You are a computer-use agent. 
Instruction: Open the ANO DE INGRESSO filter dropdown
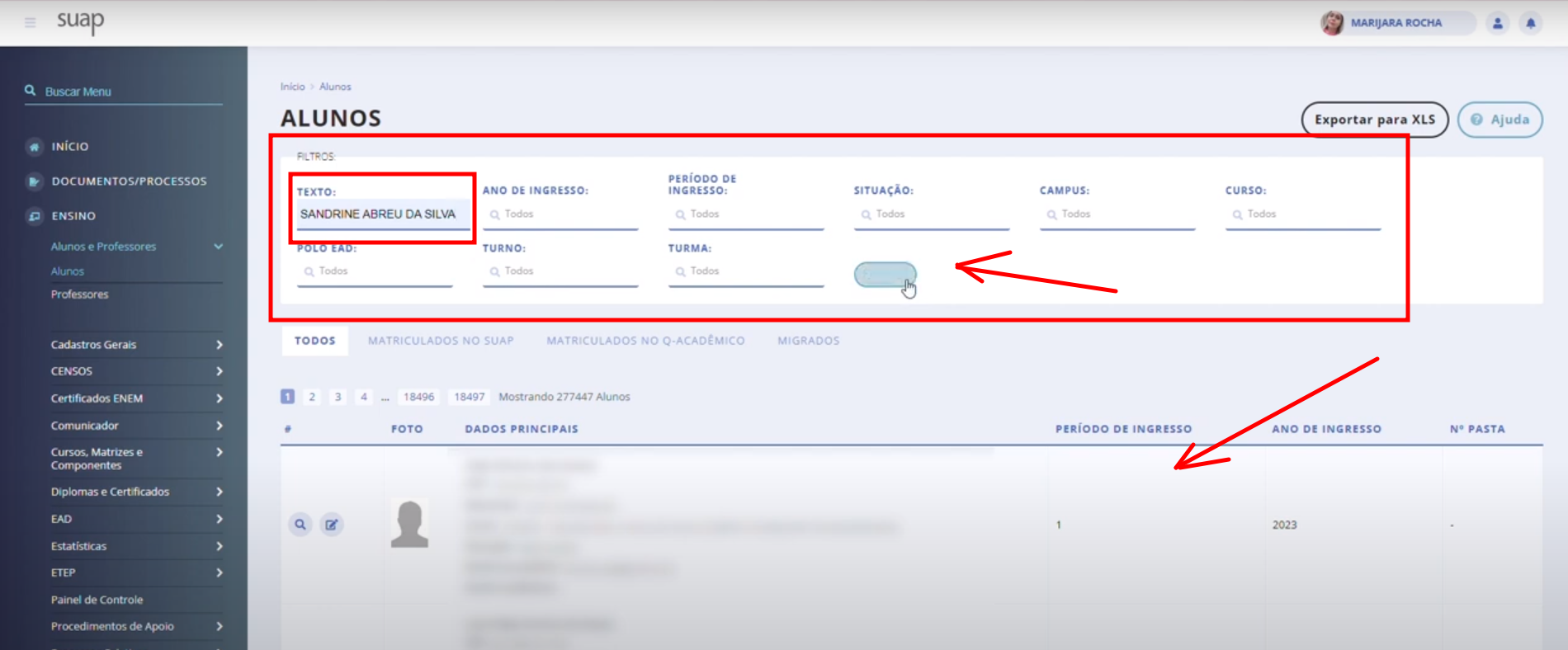click(x=560, y=214)
